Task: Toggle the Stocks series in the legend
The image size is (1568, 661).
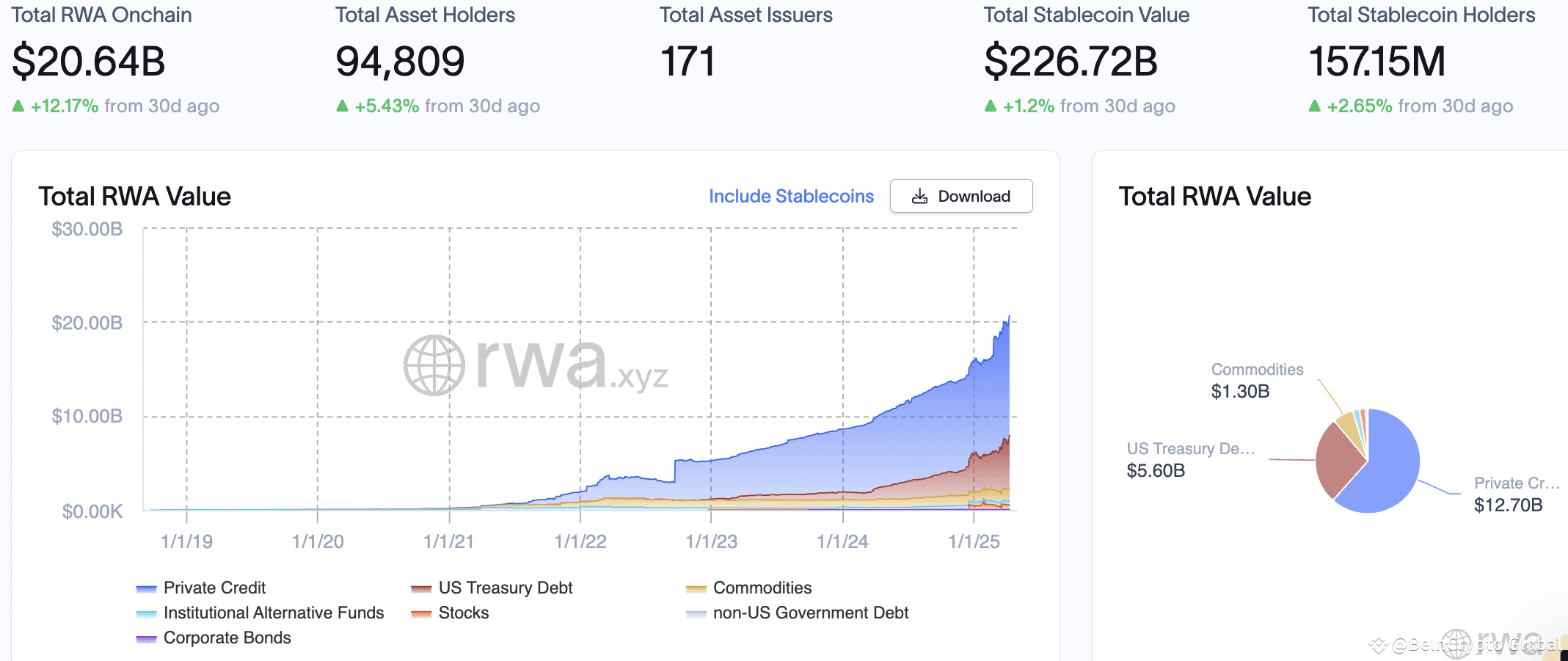Action: point(463,613)
